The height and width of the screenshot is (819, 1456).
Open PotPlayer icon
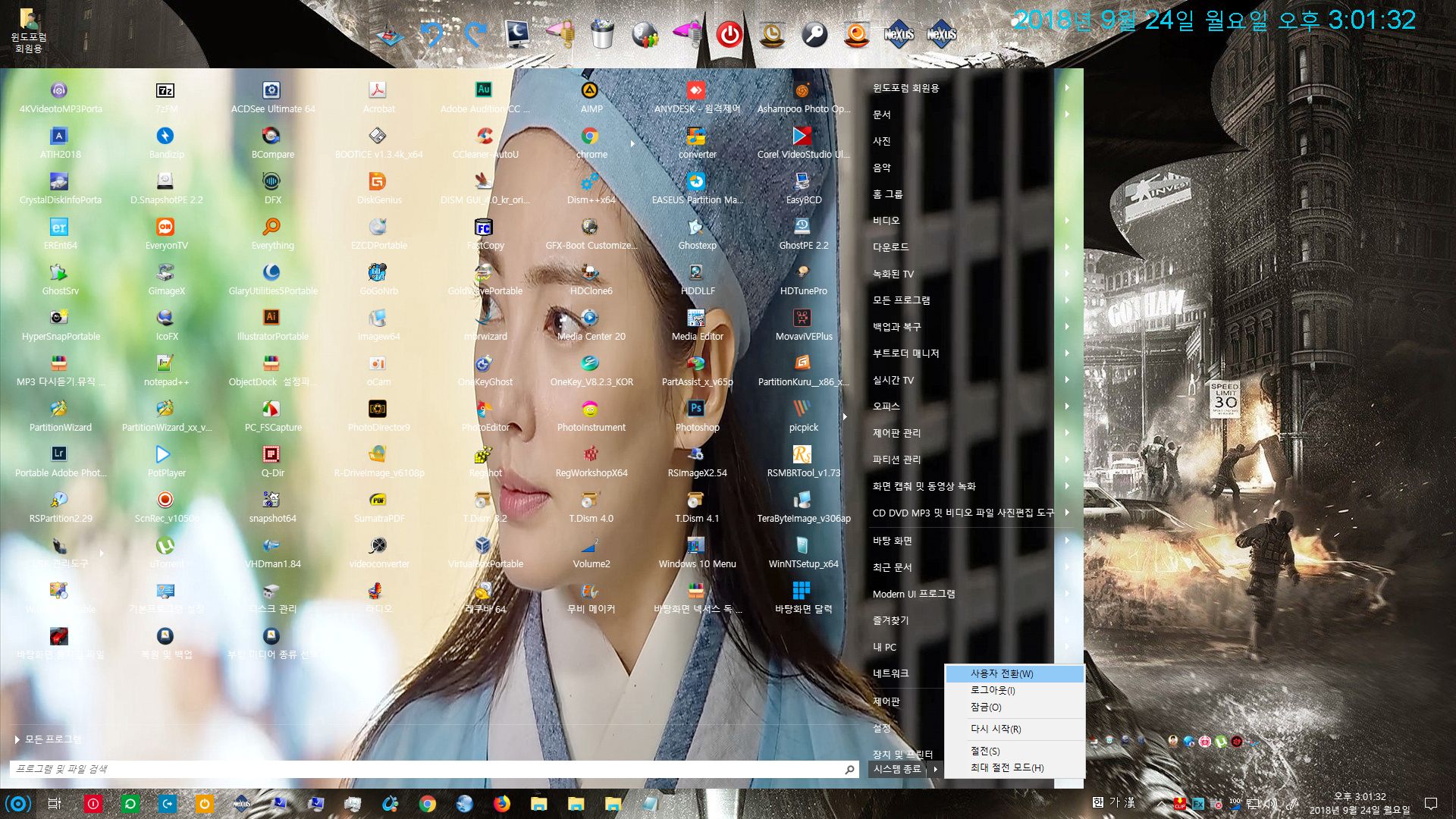(164, 456)
